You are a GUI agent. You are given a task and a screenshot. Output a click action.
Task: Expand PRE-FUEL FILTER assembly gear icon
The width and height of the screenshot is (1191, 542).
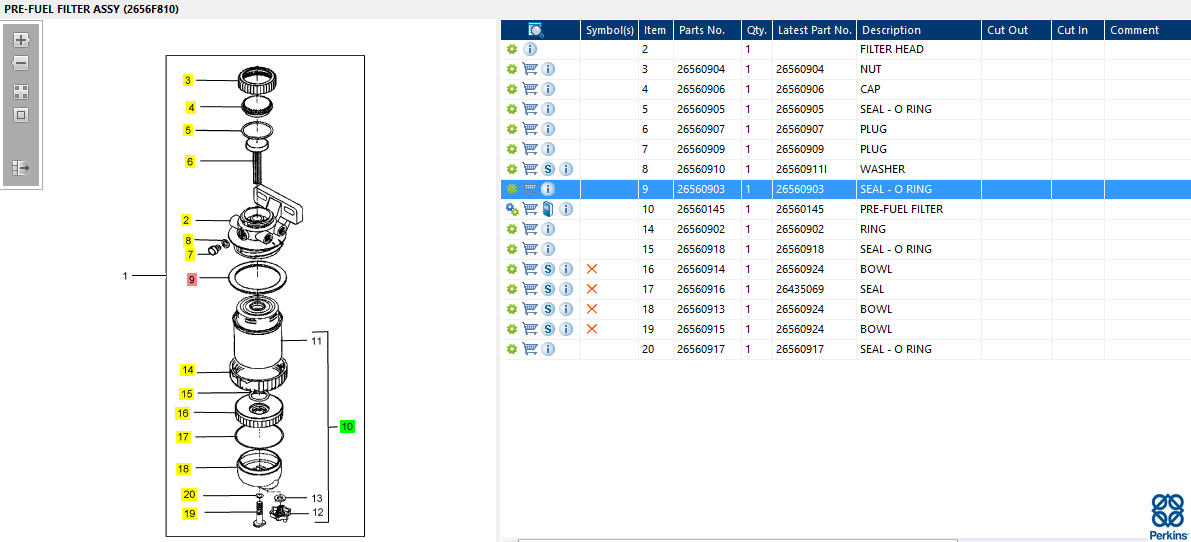[512, 209]
